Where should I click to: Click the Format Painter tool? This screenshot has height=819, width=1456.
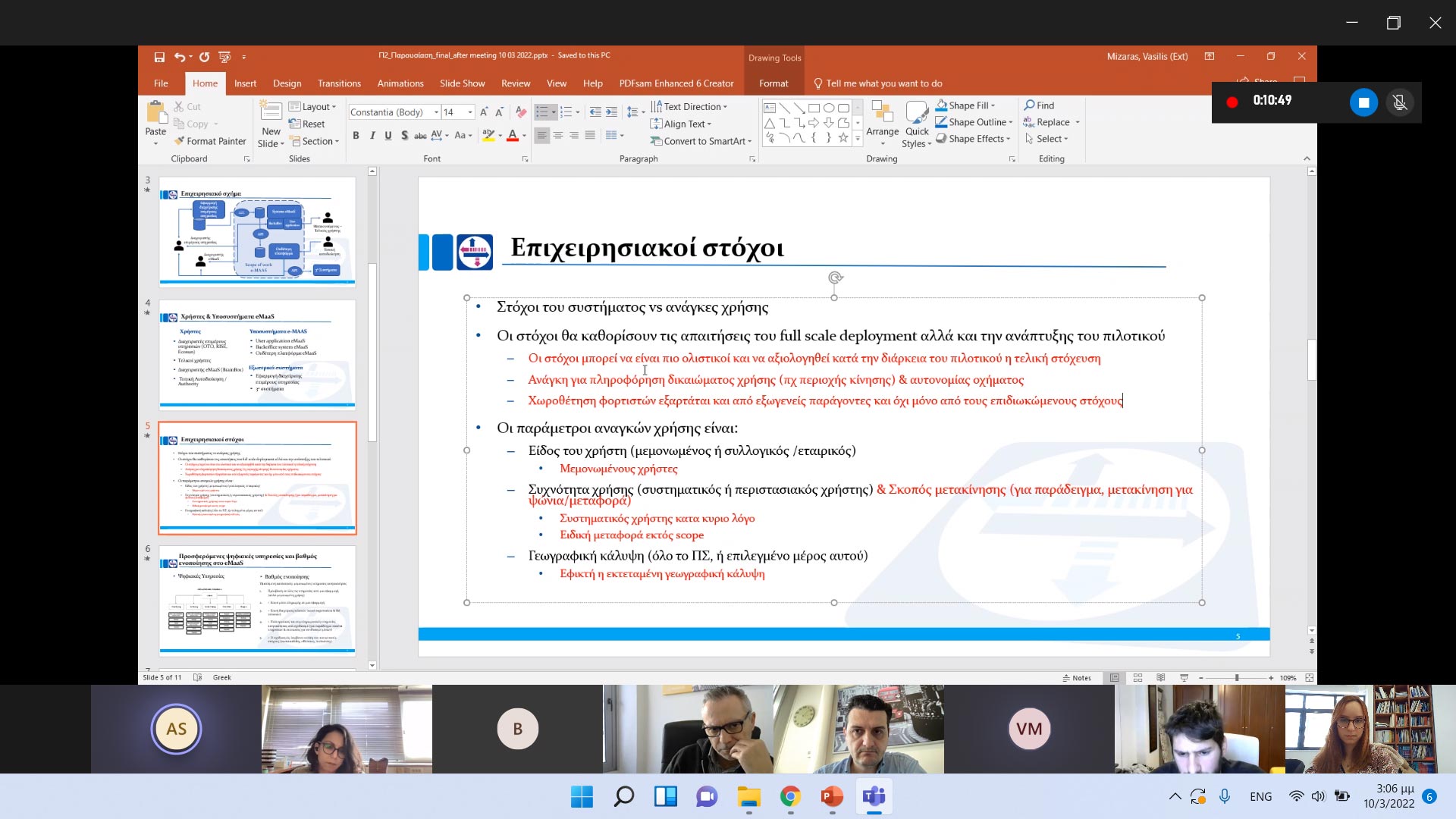click(210, 141)
